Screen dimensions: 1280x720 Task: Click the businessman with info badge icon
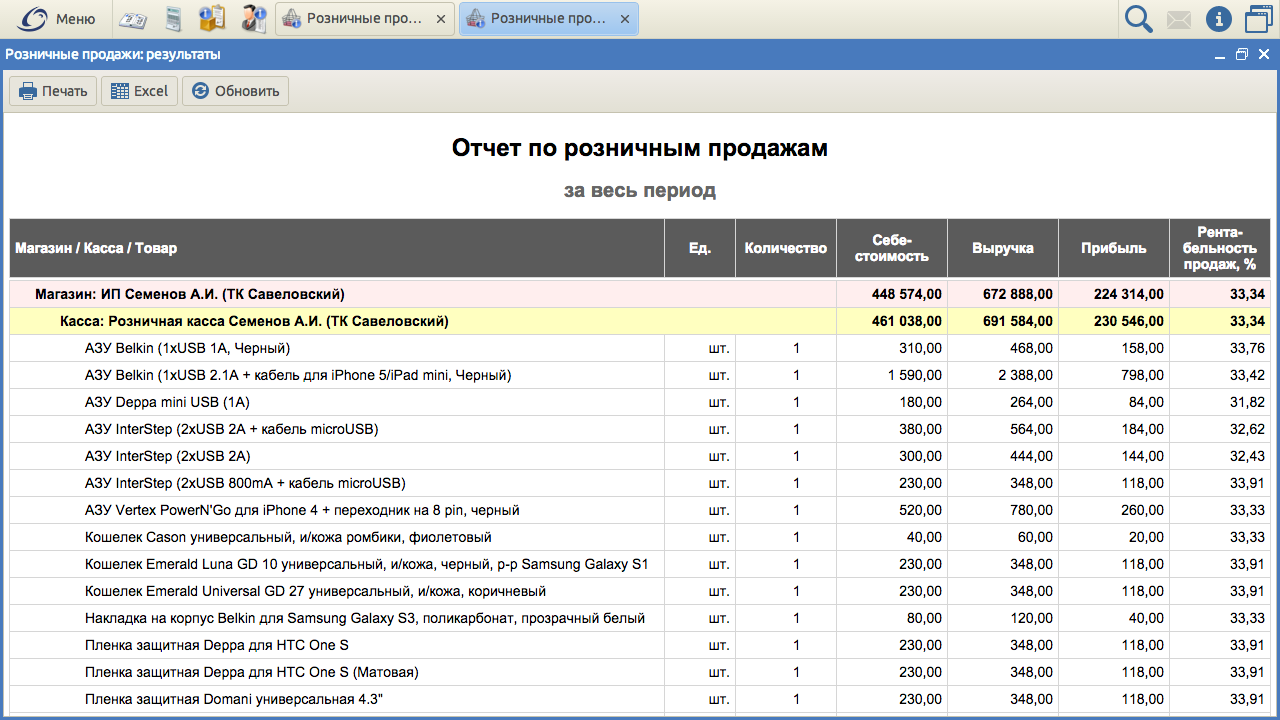253,19
